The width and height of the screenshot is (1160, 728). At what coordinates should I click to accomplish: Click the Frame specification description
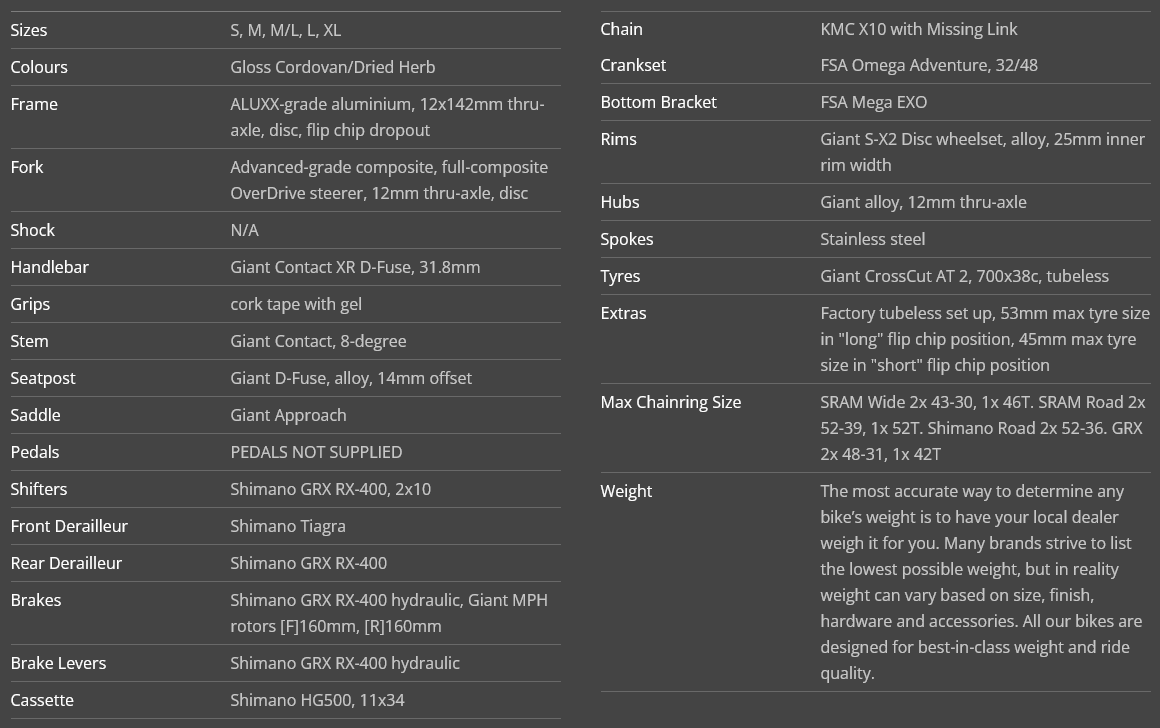point(387,117)
